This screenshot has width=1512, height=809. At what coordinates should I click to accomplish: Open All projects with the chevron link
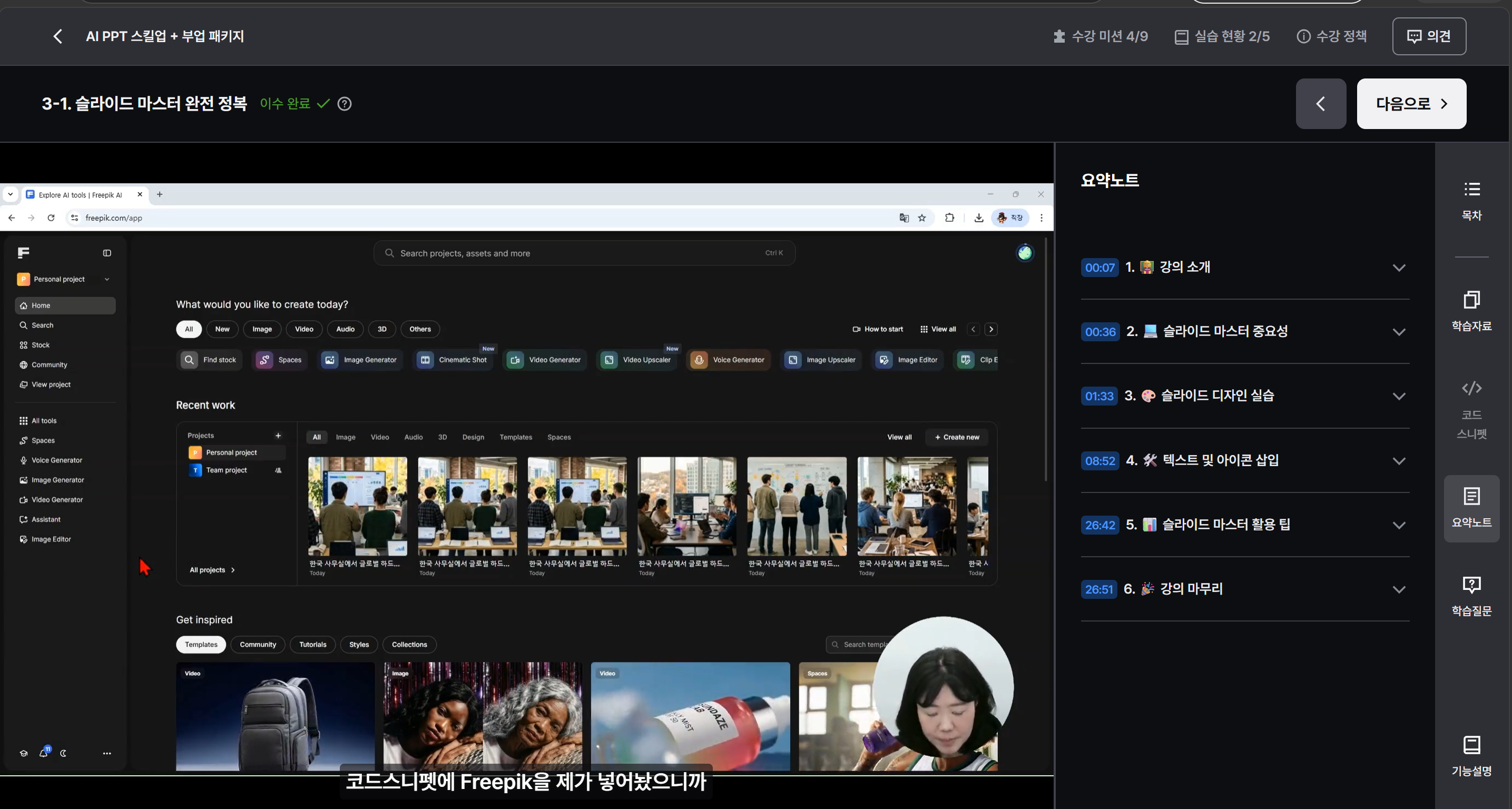(212, 570)
